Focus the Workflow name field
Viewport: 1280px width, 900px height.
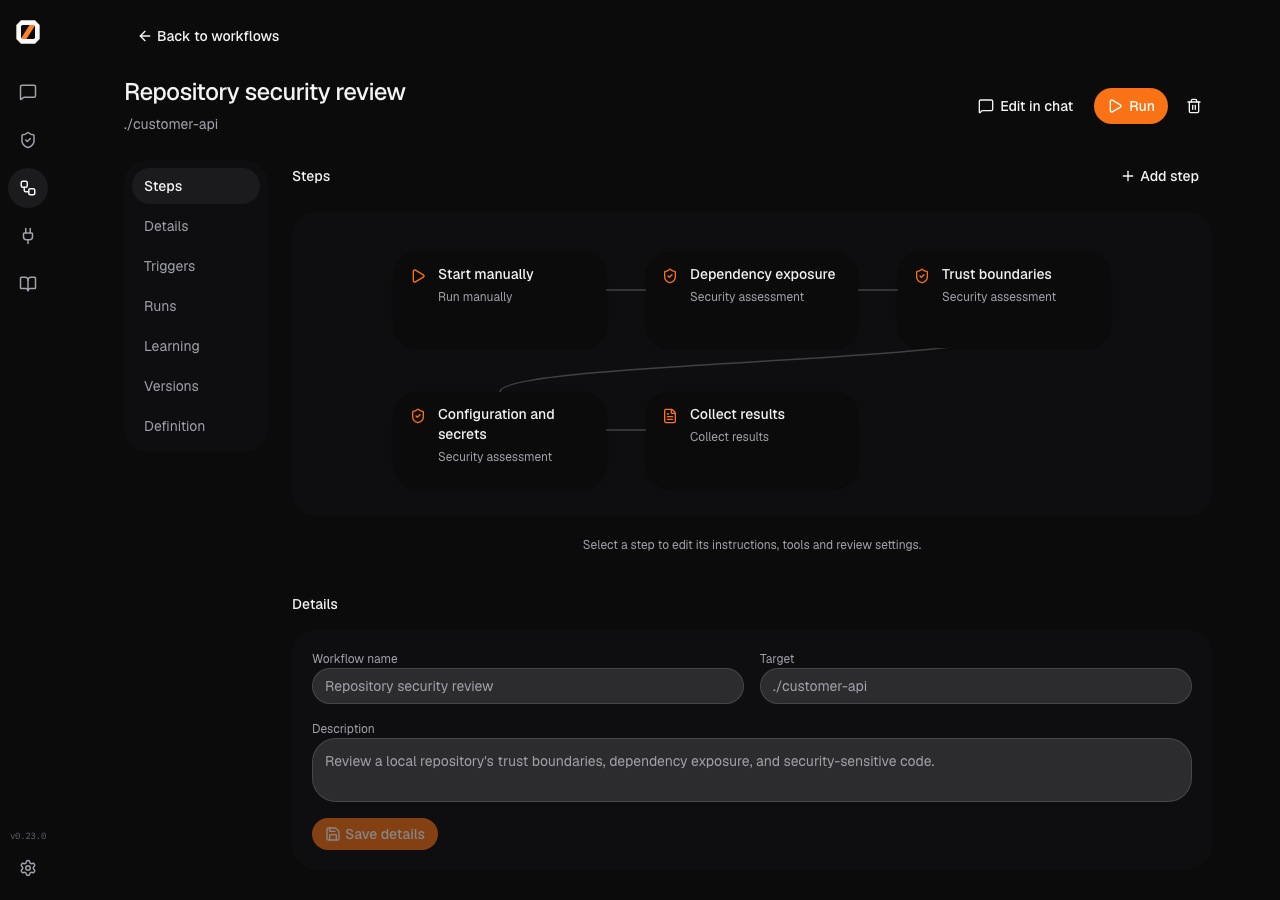pos(528,686)
